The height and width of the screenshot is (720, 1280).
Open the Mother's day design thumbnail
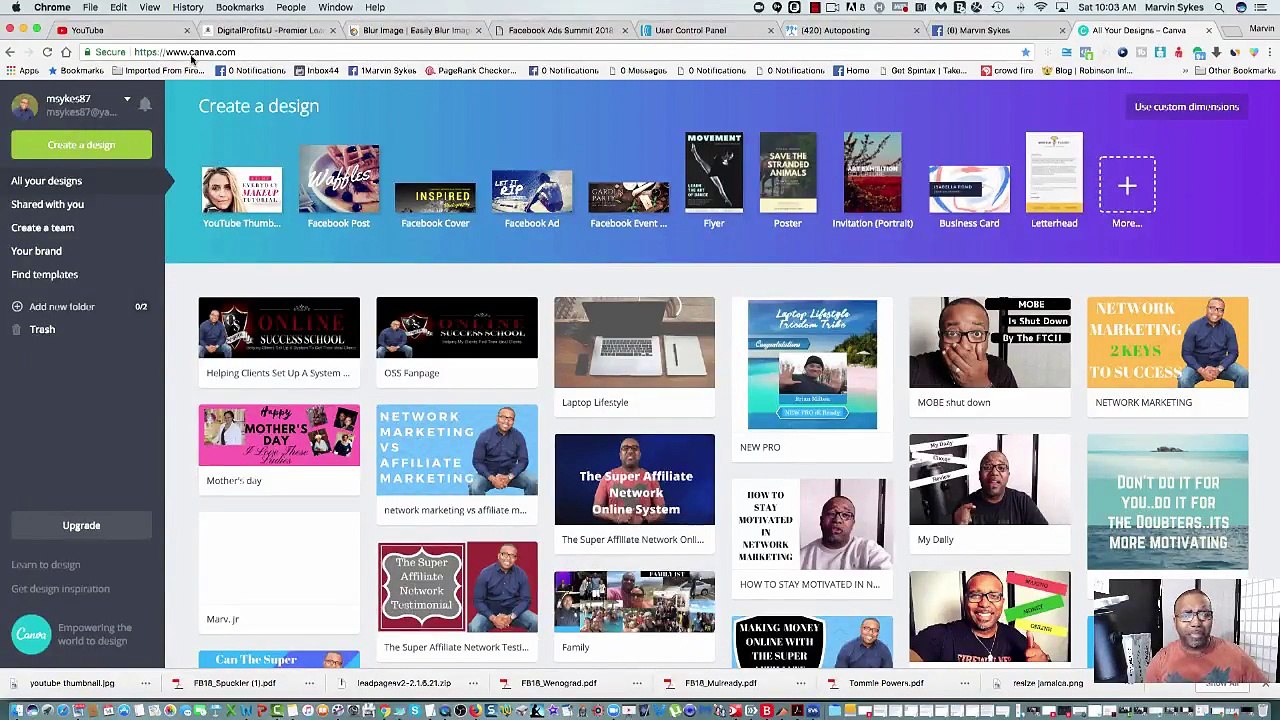(279, 435)
